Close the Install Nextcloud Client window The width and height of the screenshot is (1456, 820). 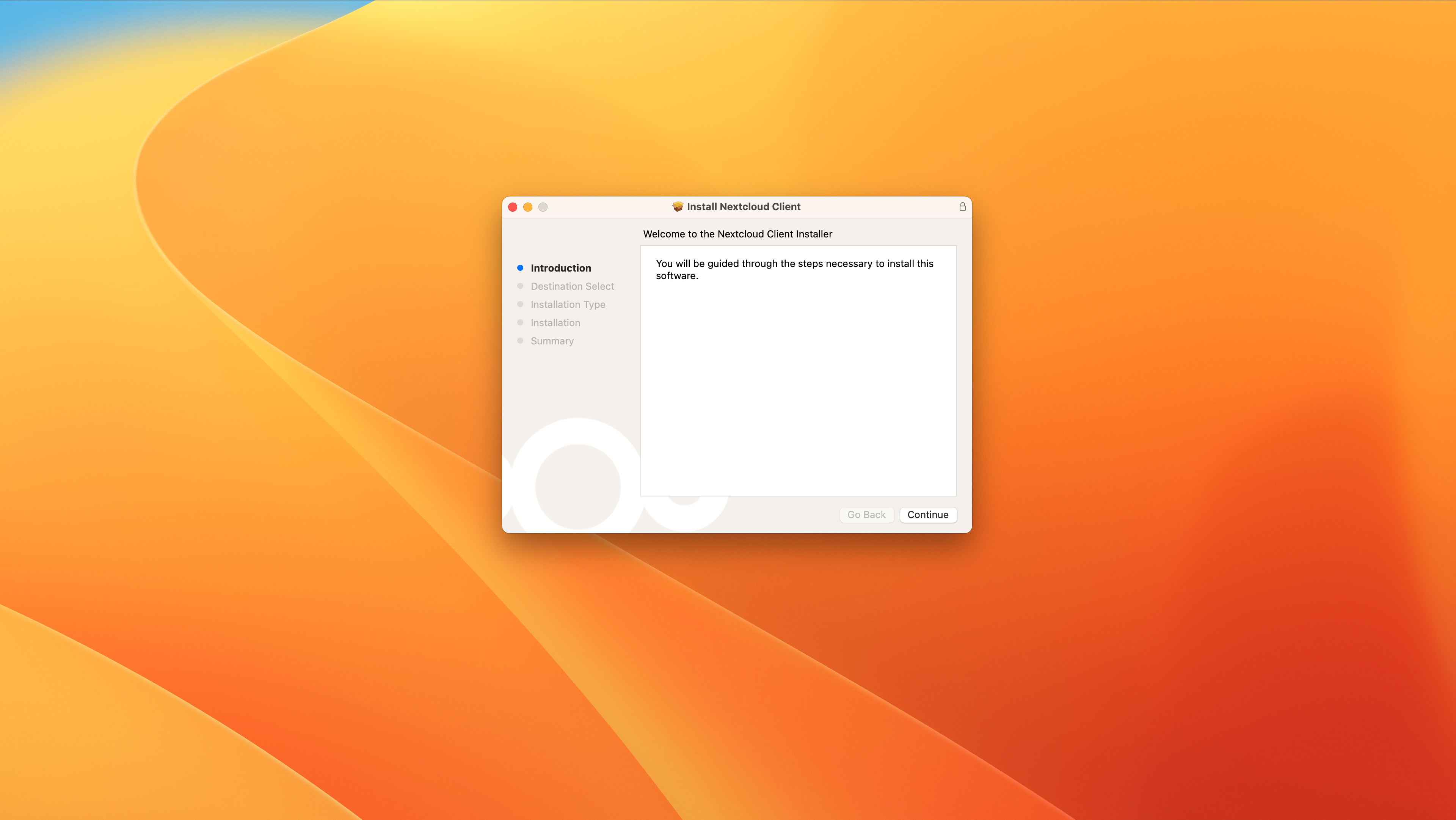tap(513, 207)
